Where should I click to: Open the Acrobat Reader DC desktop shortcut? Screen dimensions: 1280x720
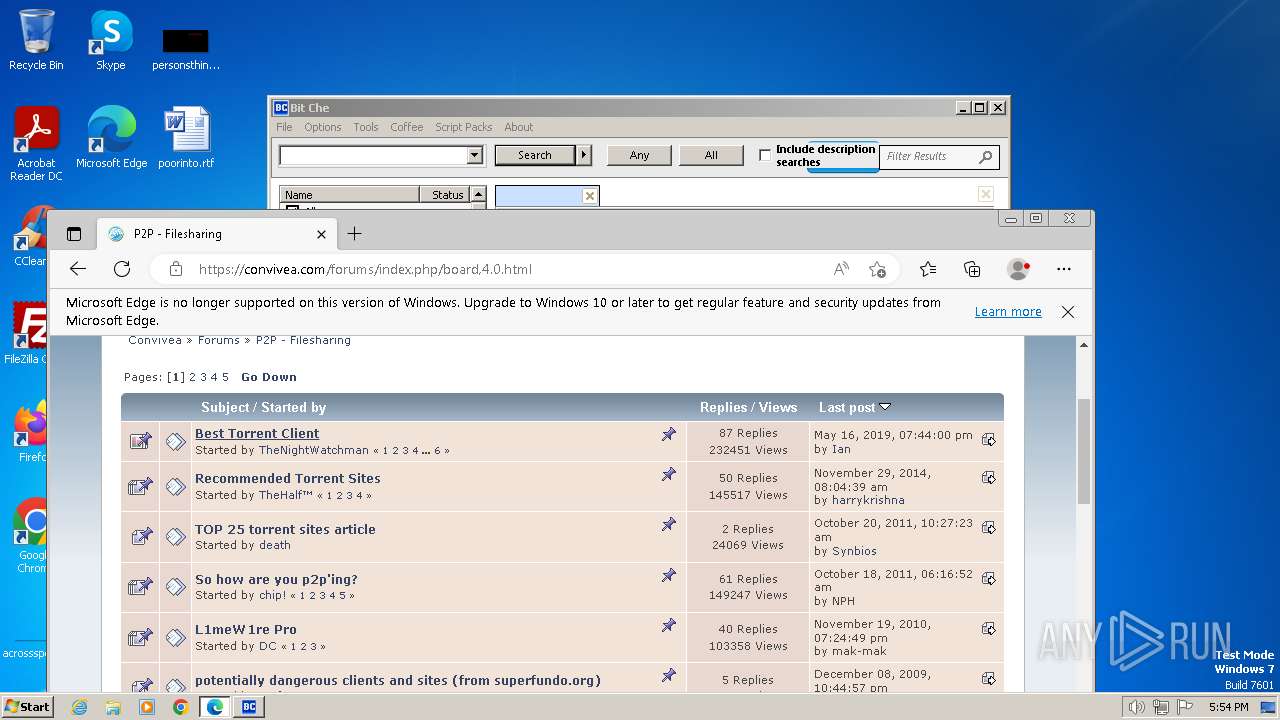tap(36, 145)
